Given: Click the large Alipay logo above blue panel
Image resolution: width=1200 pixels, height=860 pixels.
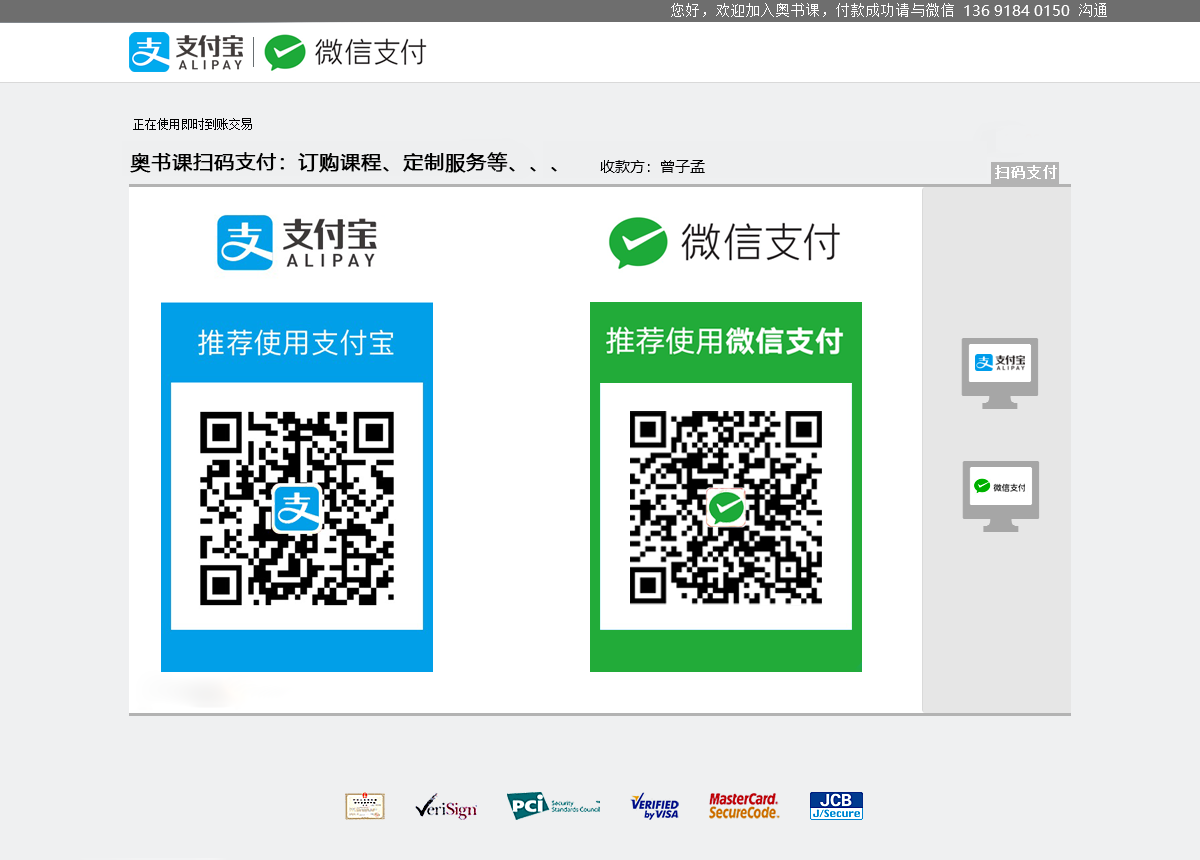Looking at the screenshot, I should click(x=297, y=243).
